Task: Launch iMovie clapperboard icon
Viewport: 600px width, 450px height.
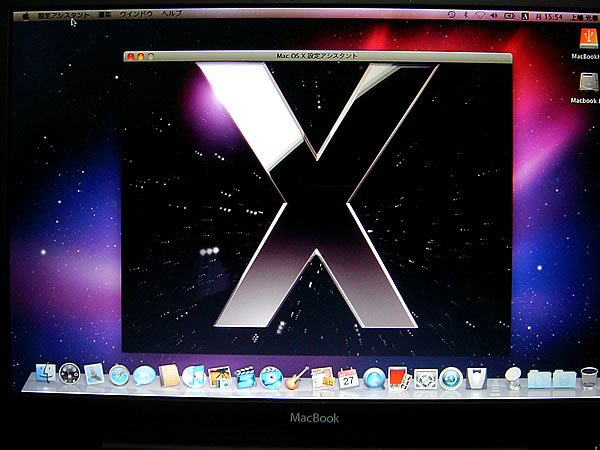Action: tap(246, 378)
